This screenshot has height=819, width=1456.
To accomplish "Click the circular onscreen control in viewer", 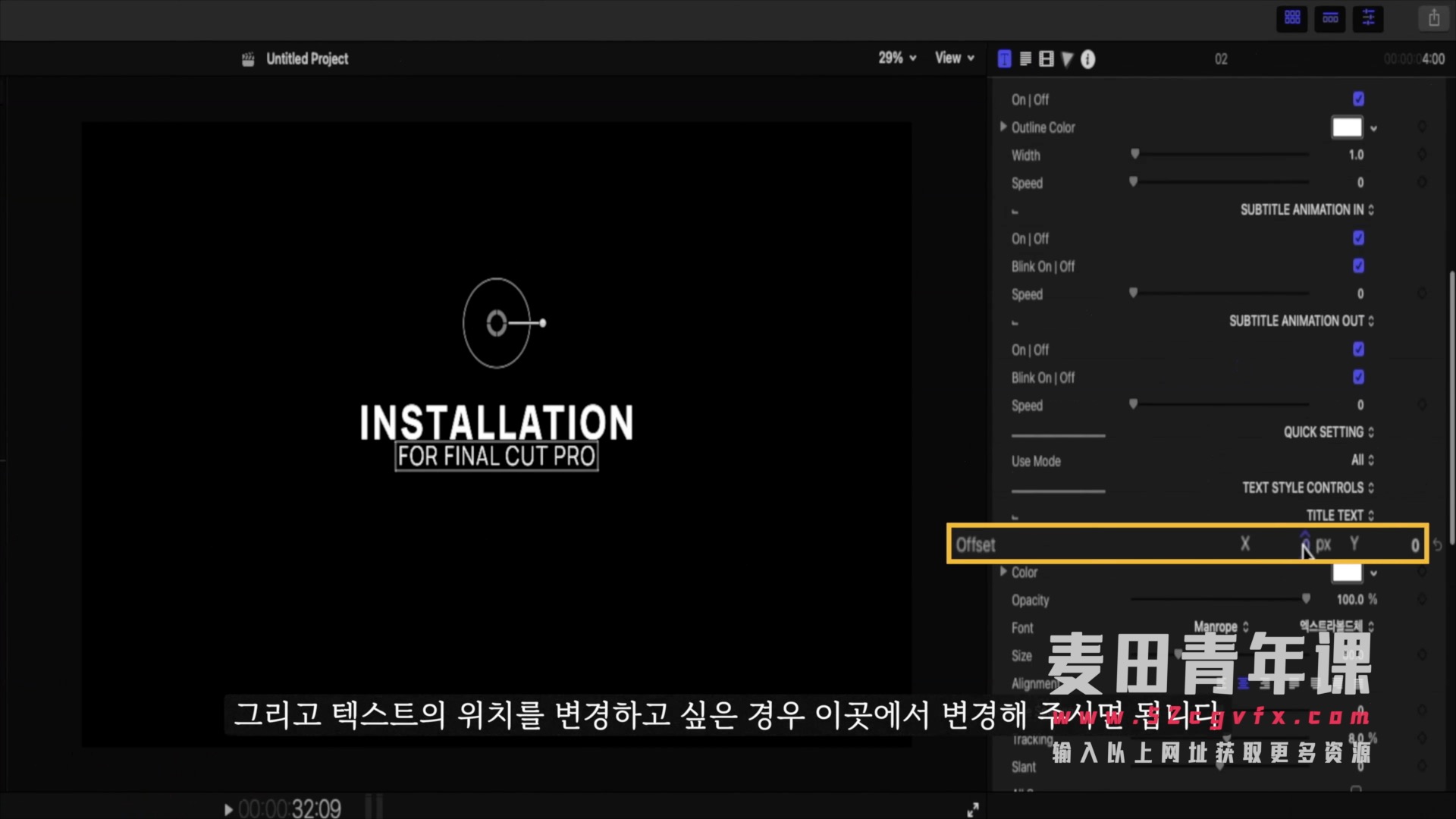I will [497, 323].
